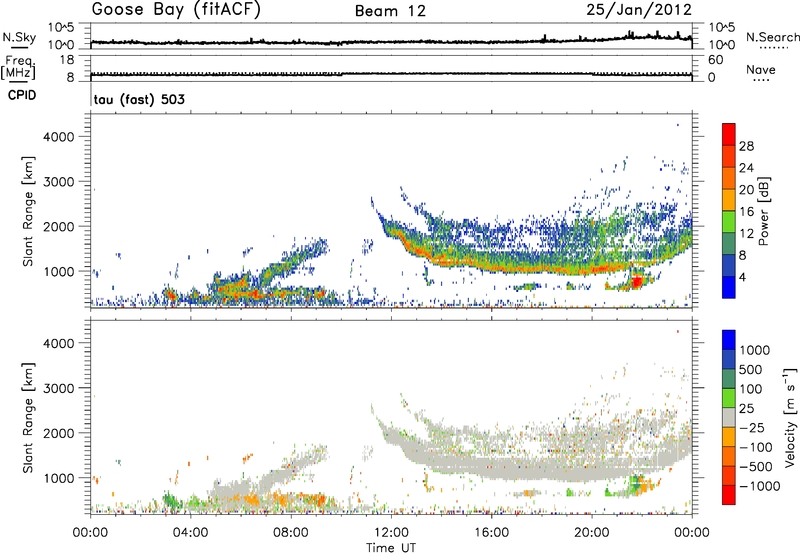Select the "500" label on Velocity color bar
This screenshot has width=800, height=554.
click(x=752, y=369)
